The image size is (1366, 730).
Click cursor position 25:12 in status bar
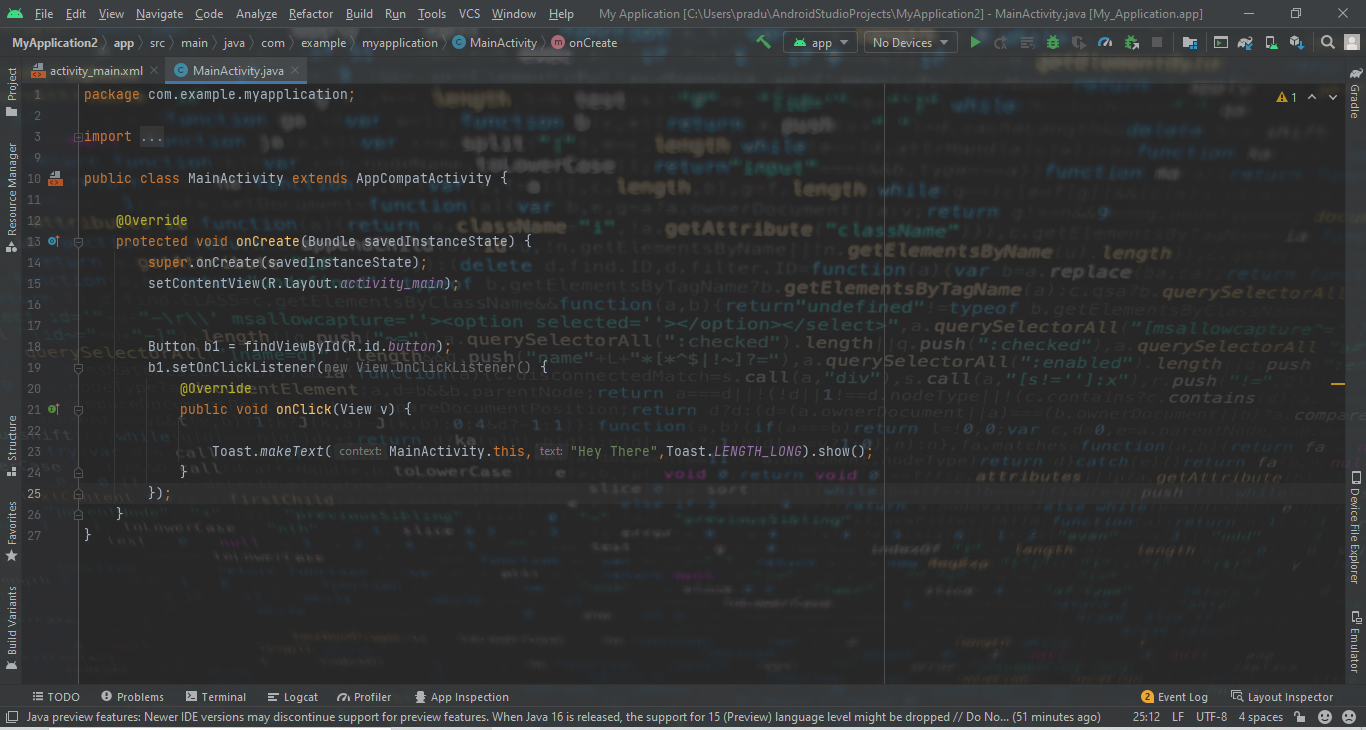tap(1146, 717)
